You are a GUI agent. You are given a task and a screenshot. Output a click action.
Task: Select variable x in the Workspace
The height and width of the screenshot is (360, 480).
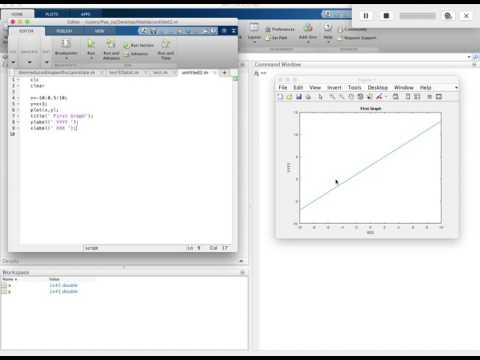click(x=10, y=285)
